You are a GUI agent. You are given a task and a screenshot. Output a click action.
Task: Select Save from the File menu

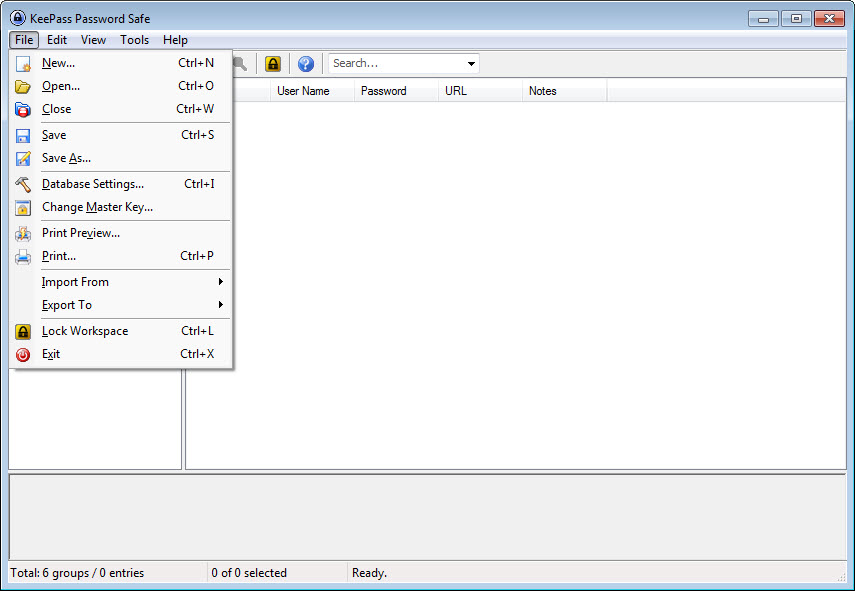[121, 135]
